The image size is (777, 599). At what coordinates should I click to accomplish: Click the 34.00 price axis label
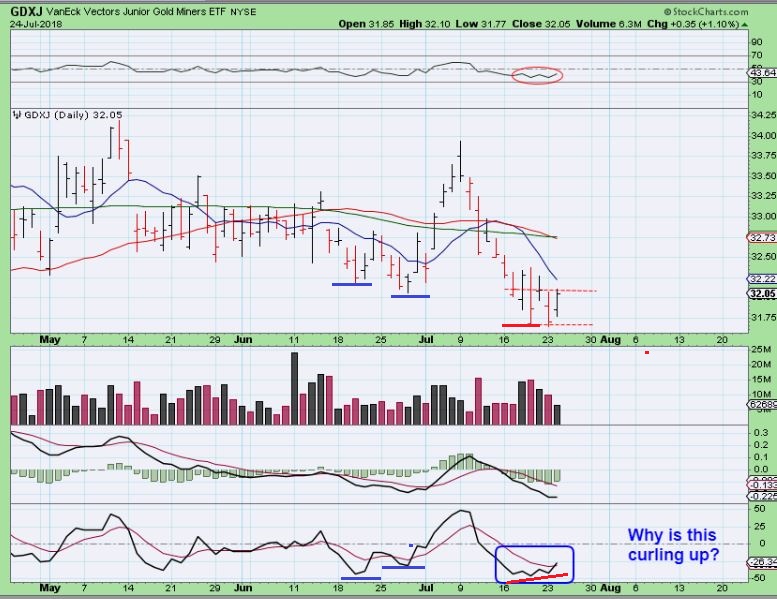tap(764, 135)
